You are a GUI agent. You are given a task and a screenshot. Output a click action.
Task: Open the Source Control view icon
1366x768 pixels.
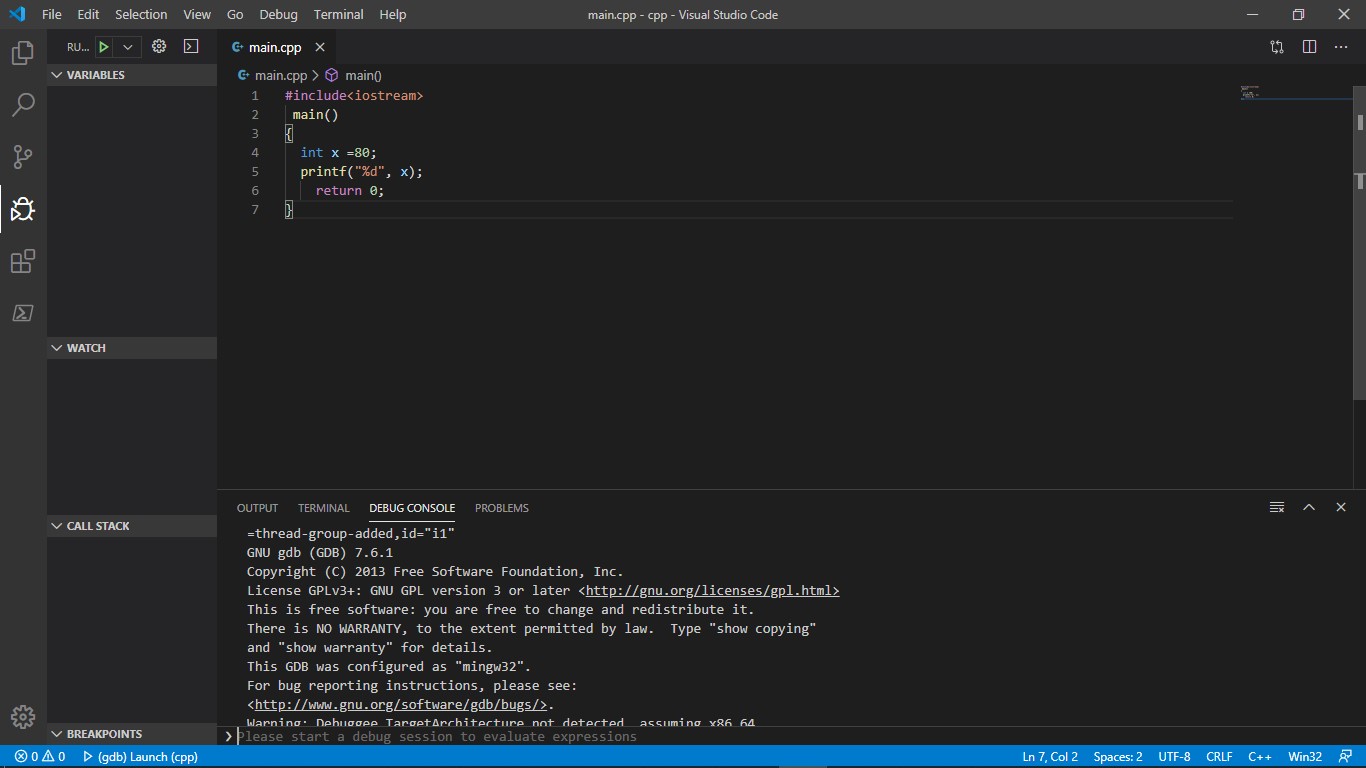22,157
